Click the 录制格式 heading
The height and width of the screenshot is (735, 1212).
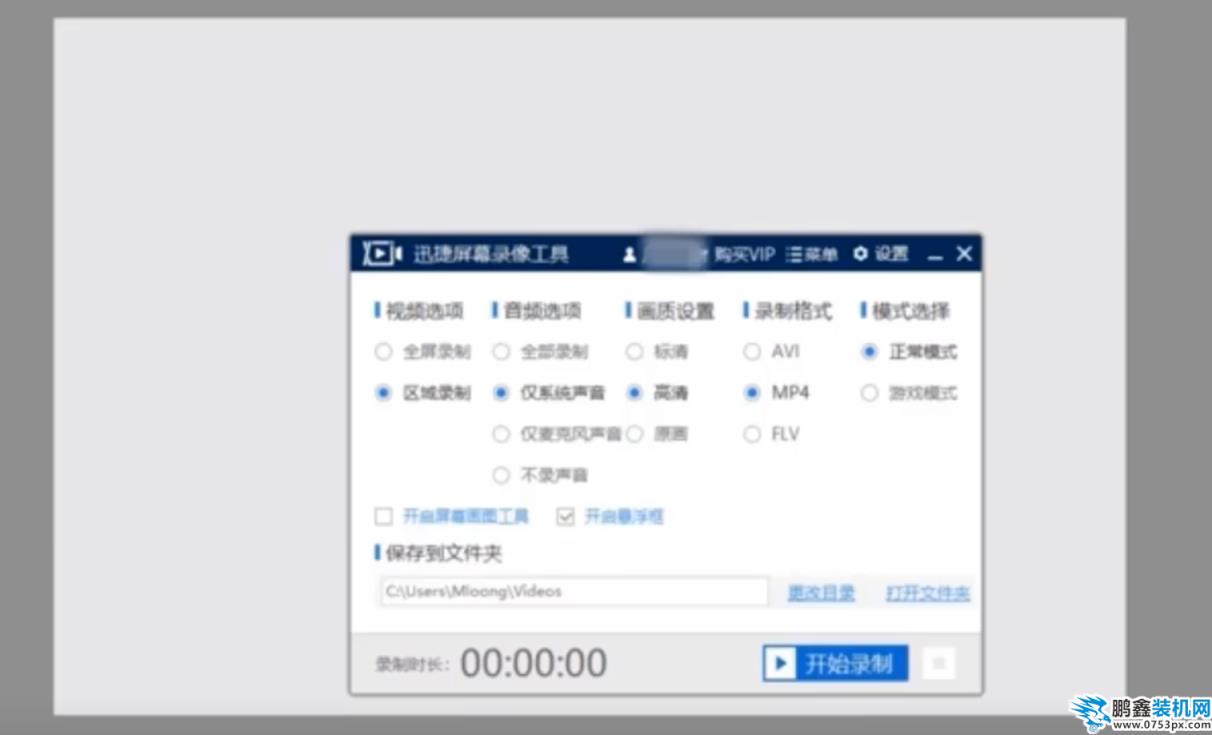793,311
